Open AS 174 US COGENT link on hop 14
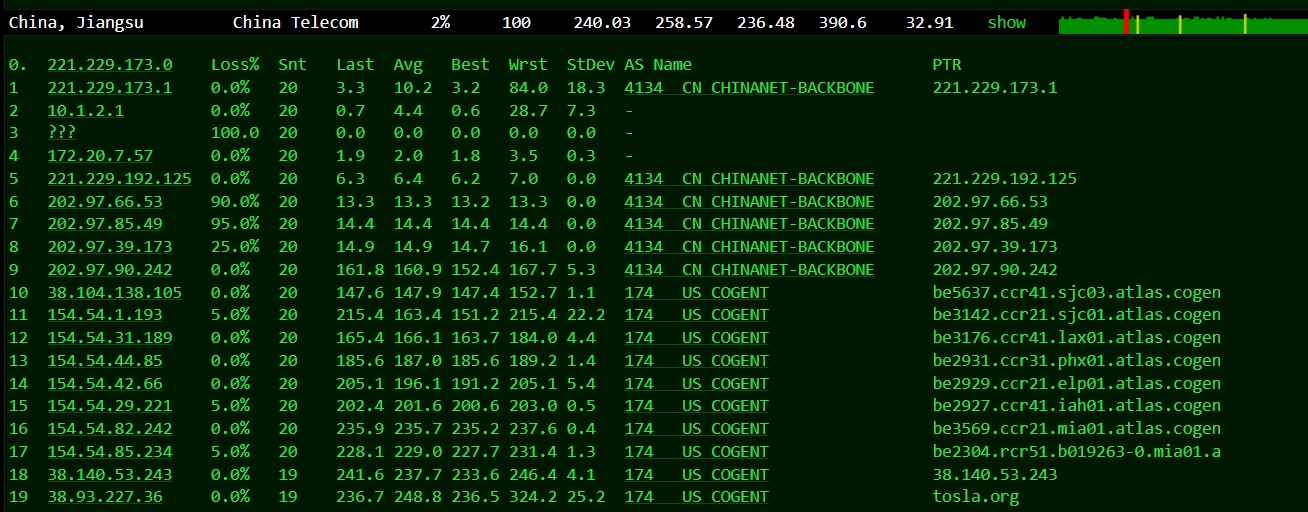This screenshot has width=1308, height=512. coord(697,384)
